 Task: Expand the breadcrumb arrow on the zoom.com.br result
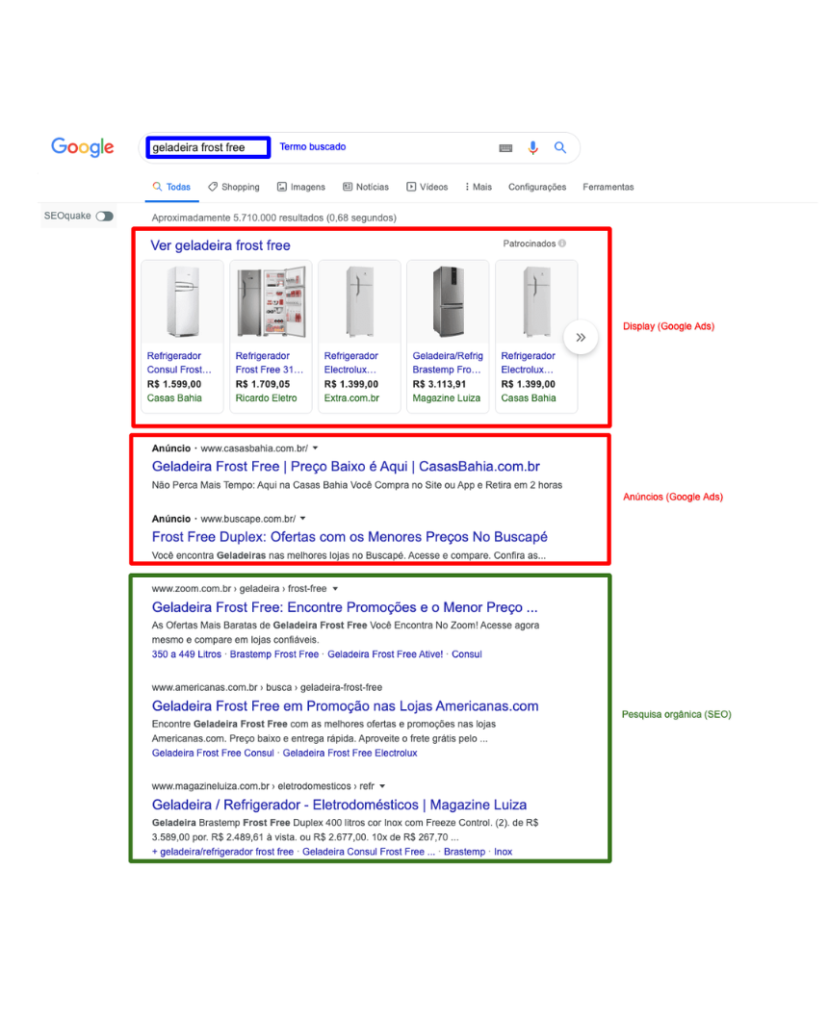[x=336, y=589]
